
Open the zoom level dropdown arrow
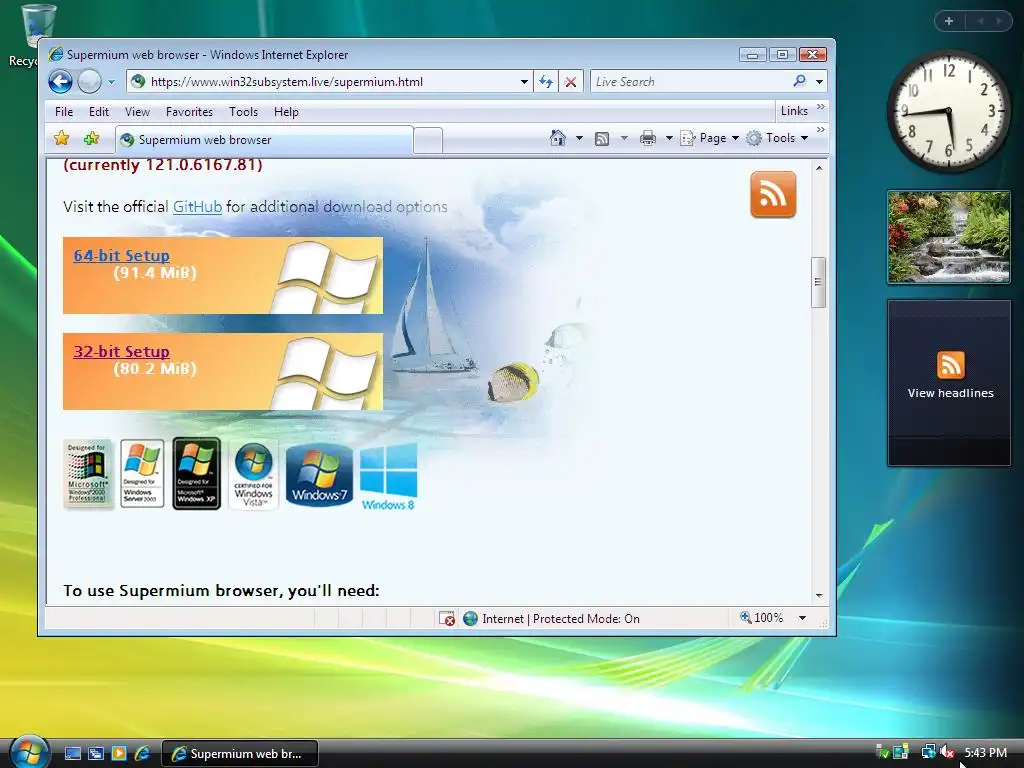click(803, 618)
